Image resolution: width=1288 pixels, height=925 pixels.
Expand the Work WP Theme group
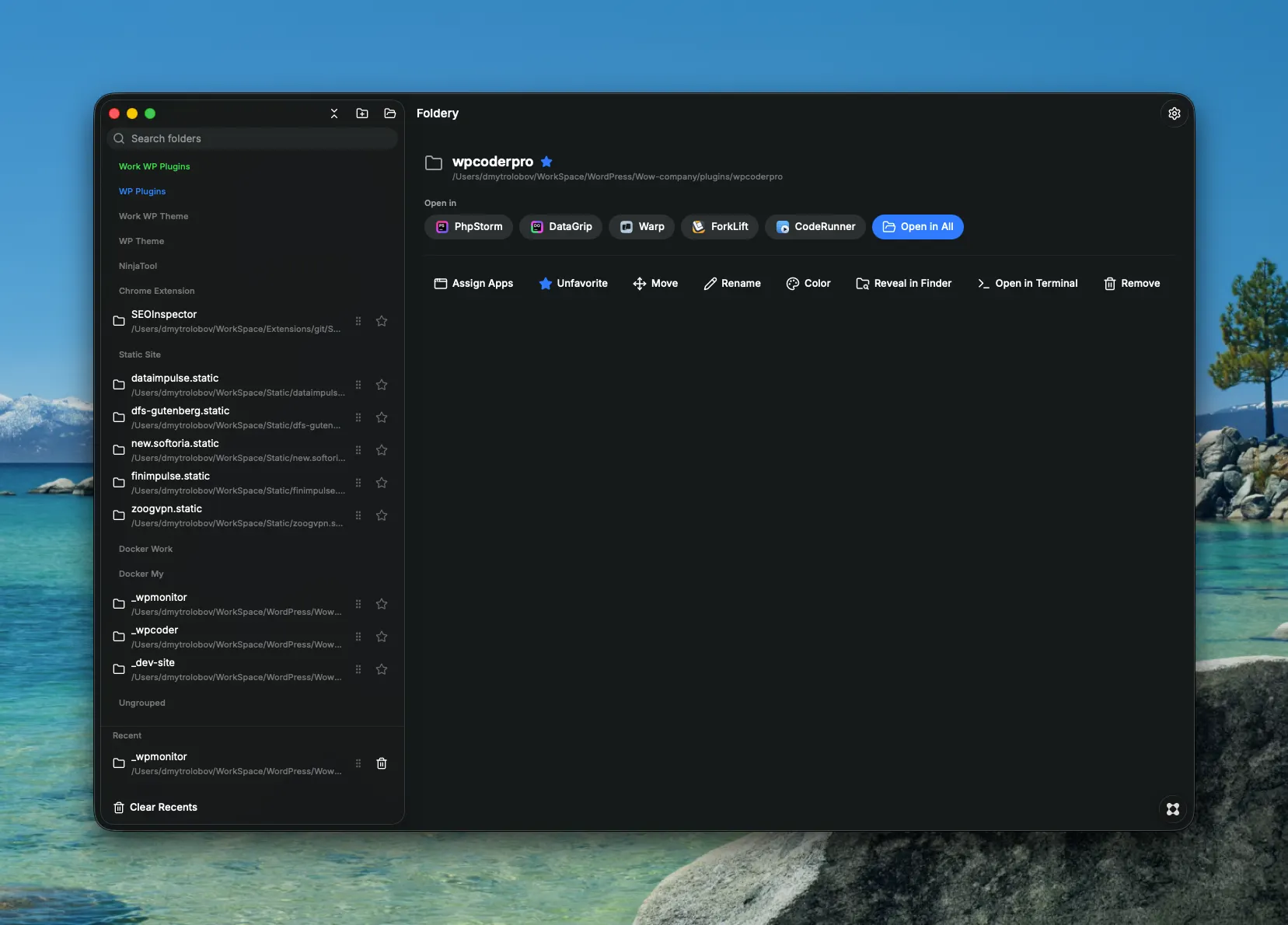click(153, 216)
